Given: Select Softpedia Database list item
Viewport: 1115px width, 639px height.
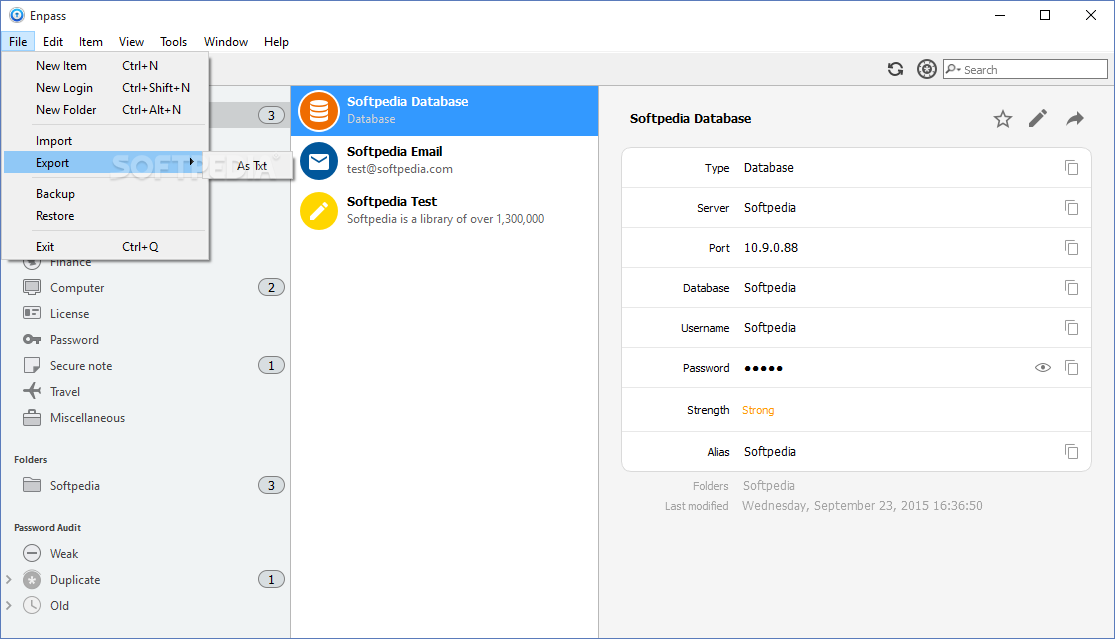Looking at the screenshot, I should 444,111.
